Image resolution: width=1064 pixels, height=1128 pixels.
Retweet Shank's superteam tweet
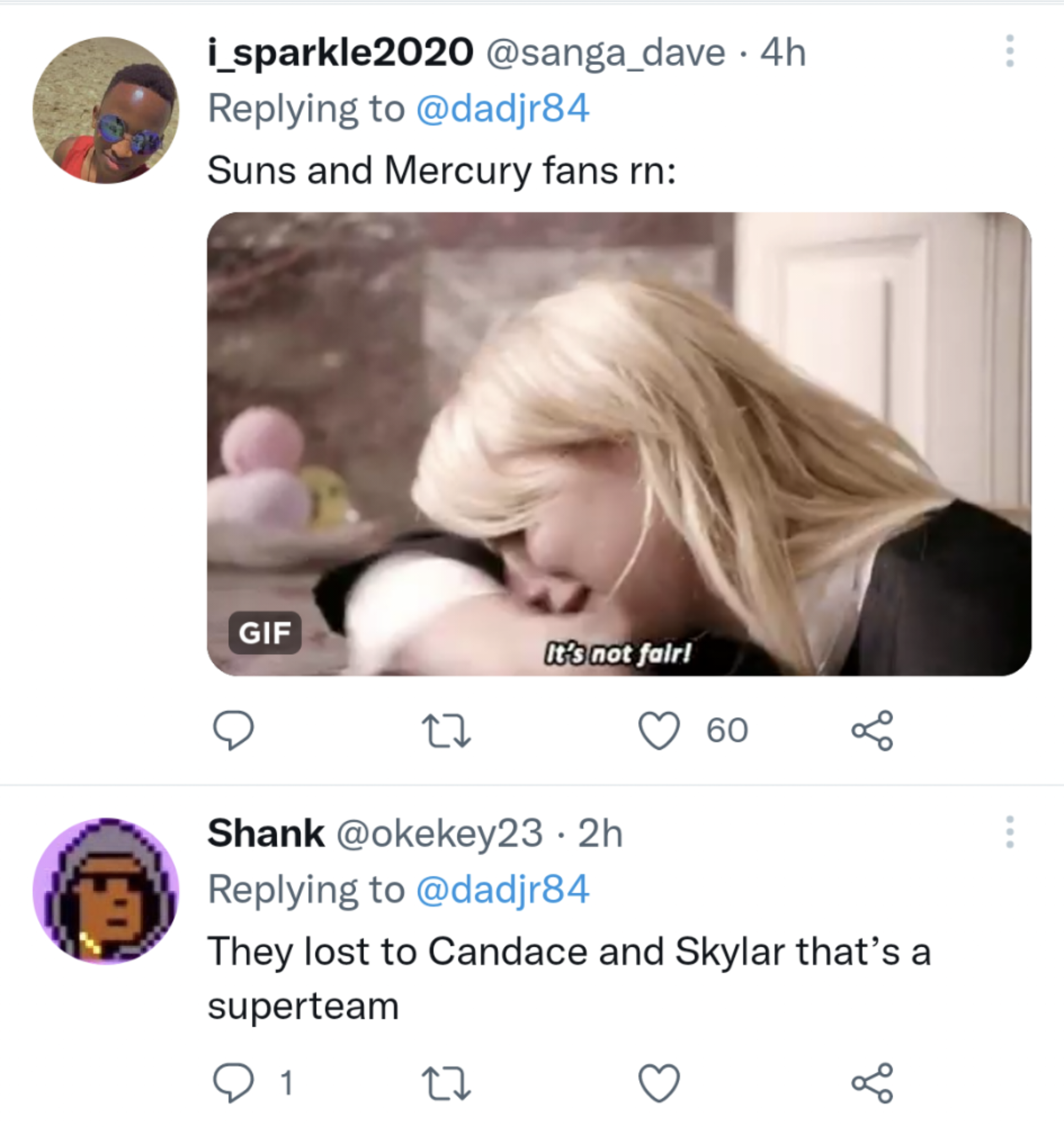tap(446, 1083)
